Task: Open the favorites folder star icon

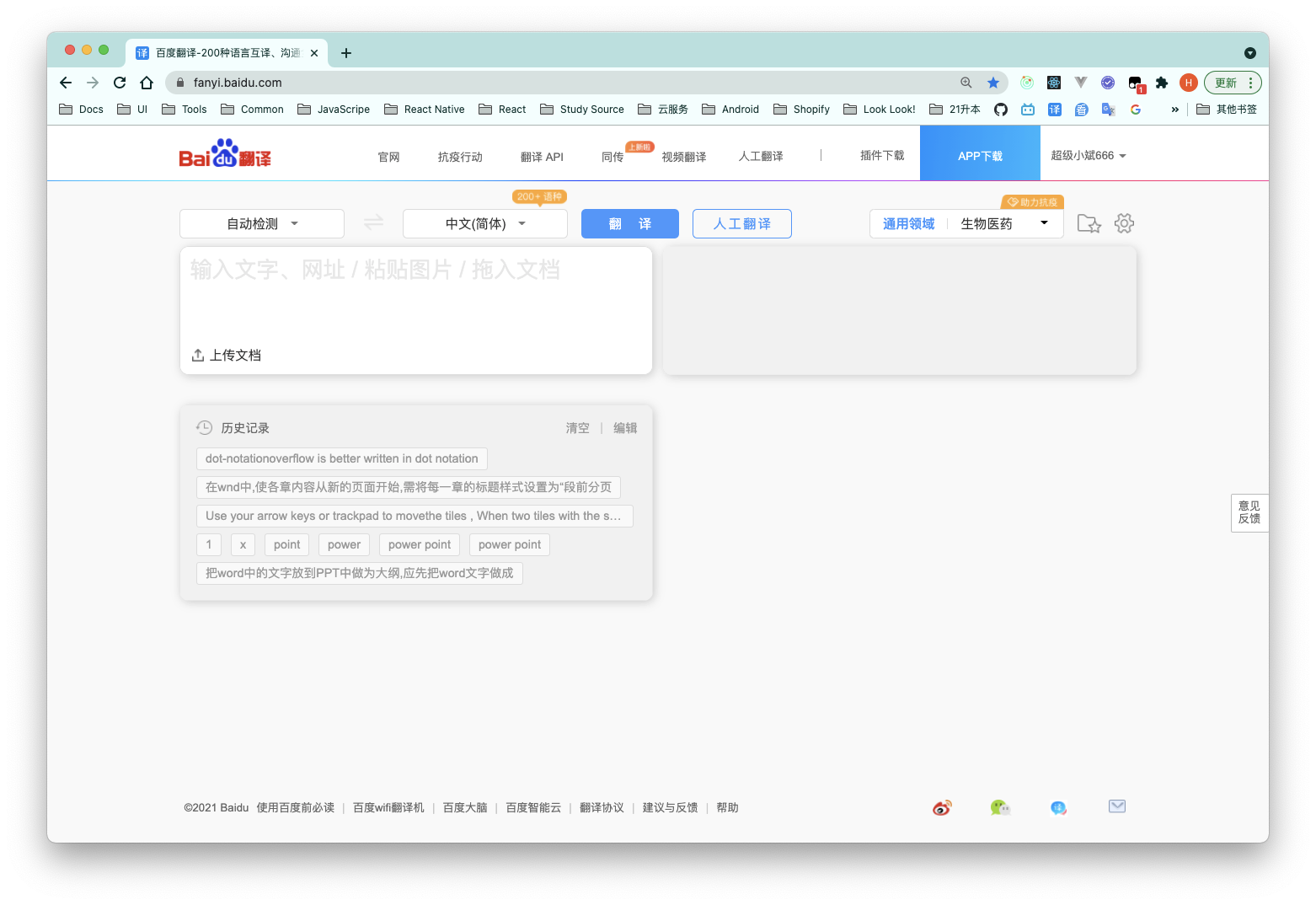Action: pyautogui.click(x=1089, y=223)
